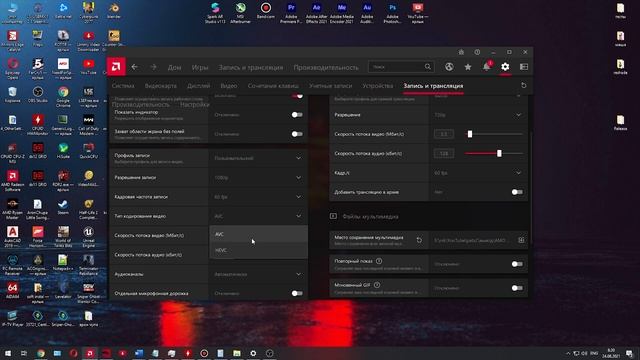Open the Steam desktop shortcut
Screen dimensions: 640x360
pos(63,207)
